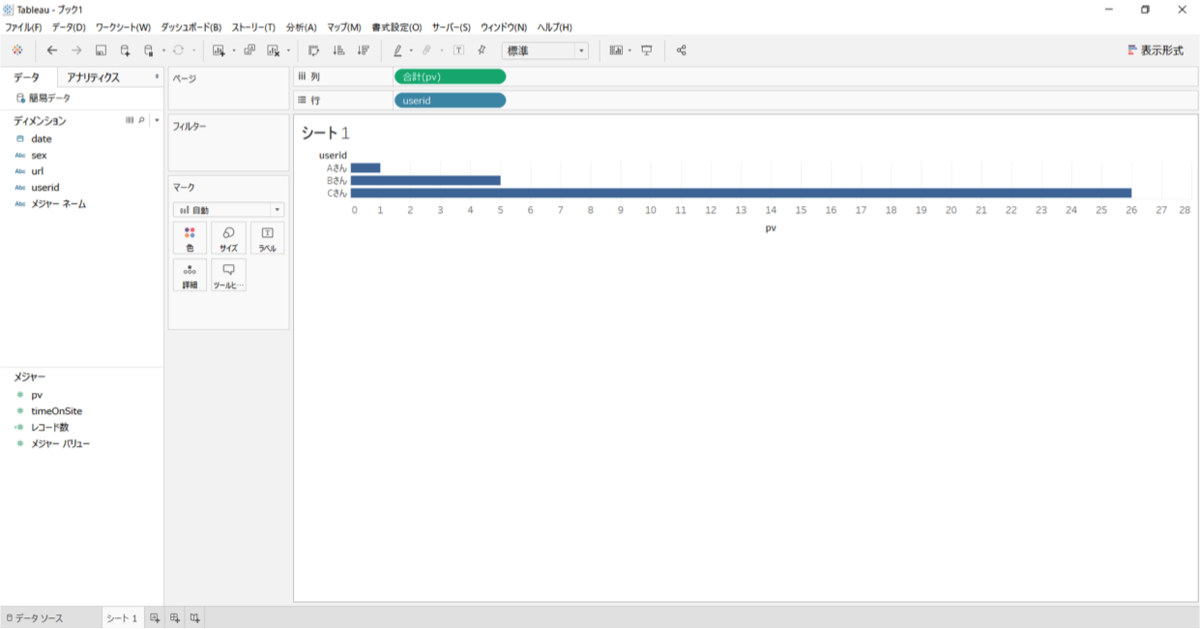Click the save workbook icon
Viewport: 1200px width, 629px height.
(x=101, y=50)
